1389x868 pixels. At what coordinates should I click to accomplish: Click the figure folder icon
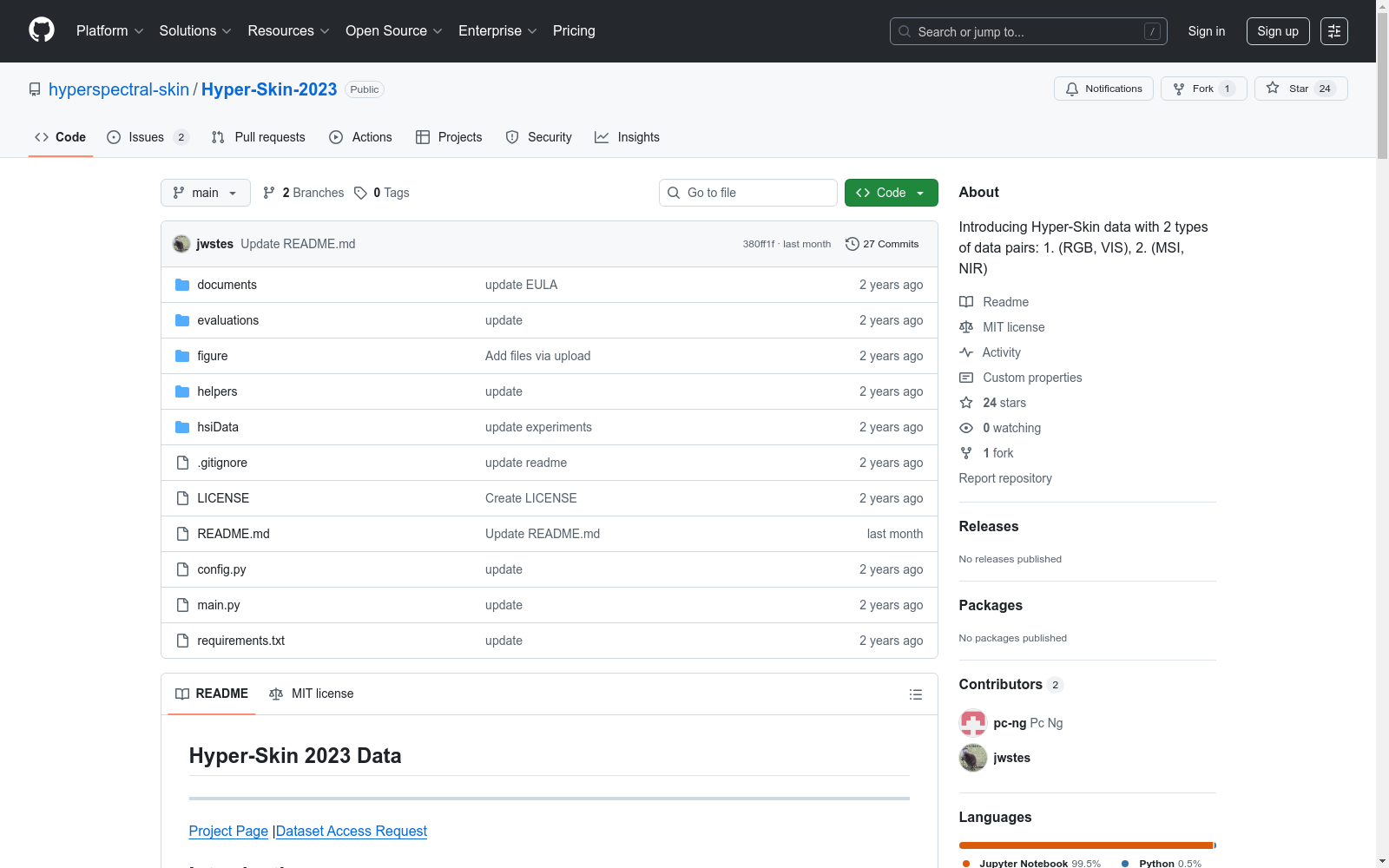tap(182, 356)
